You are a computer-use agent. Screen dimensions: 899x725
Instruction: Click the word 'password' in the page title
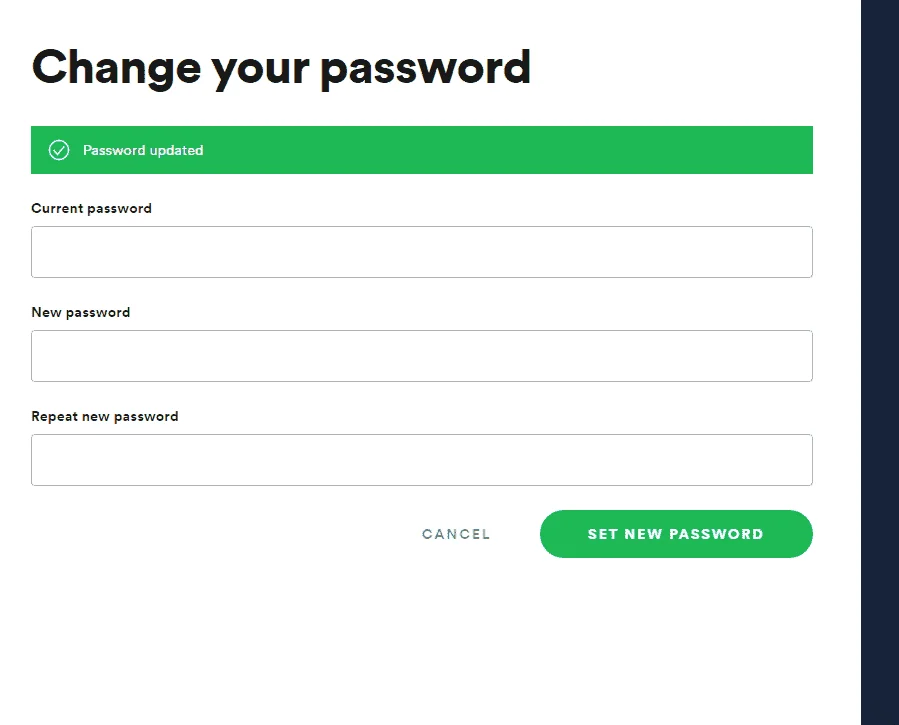click(x=425, y=69)
